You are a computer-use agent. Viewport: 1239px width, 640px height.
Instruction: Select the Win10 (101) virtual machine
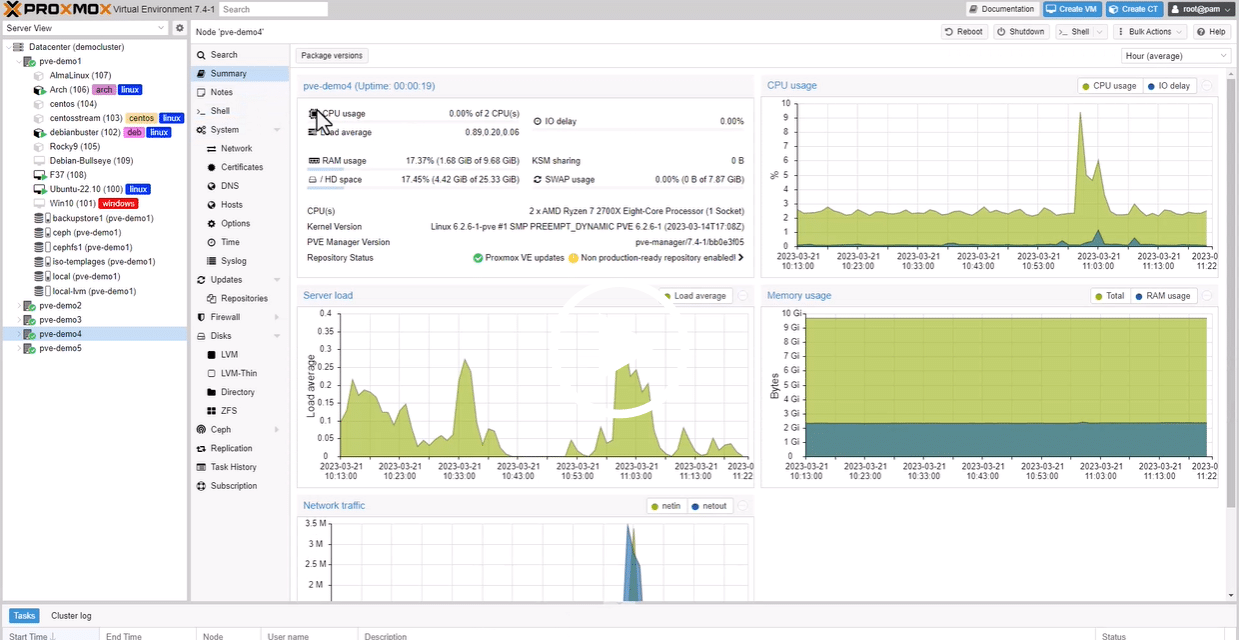(x=70, y=203)
